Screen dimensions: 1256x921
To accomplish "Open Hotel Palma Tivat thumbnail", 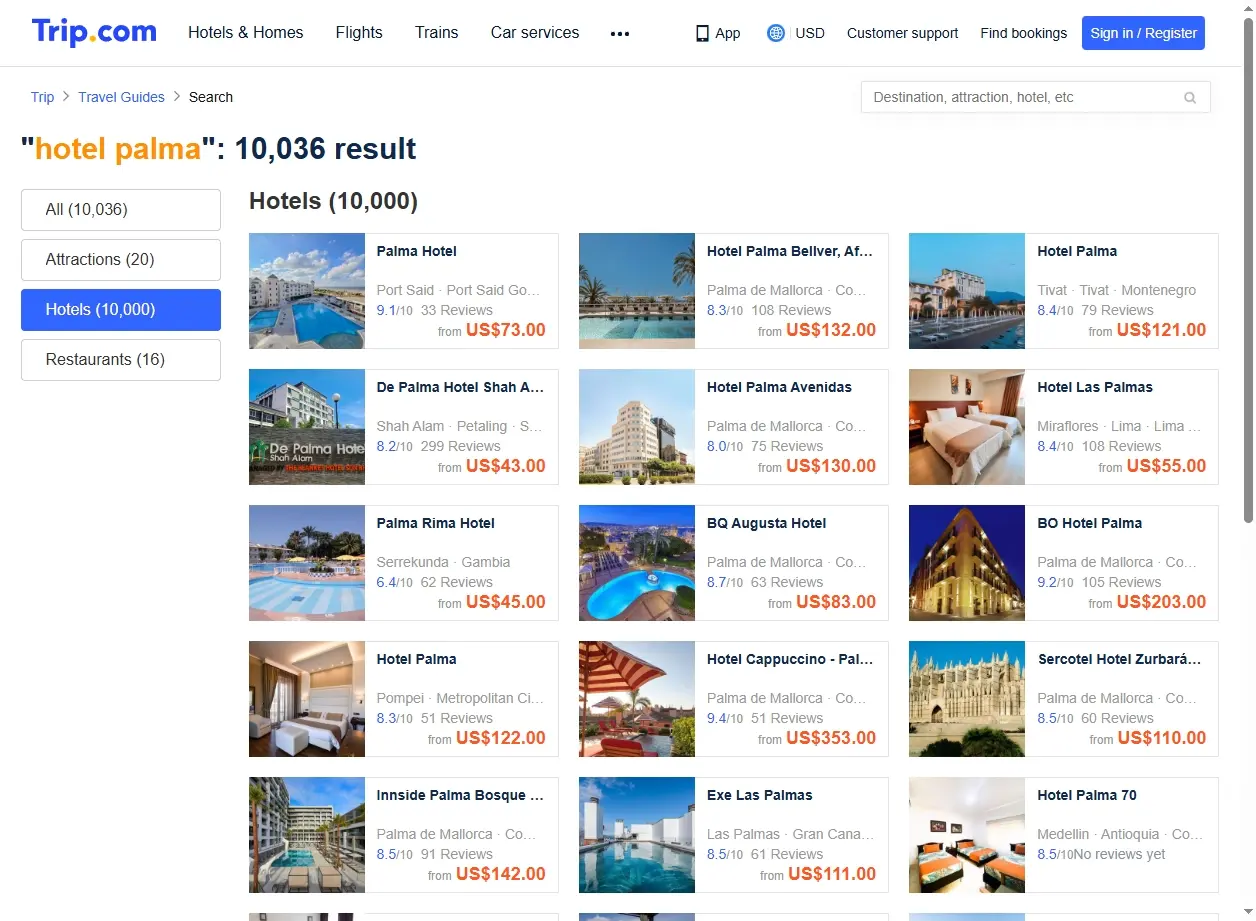I will (x=967, y=291).
